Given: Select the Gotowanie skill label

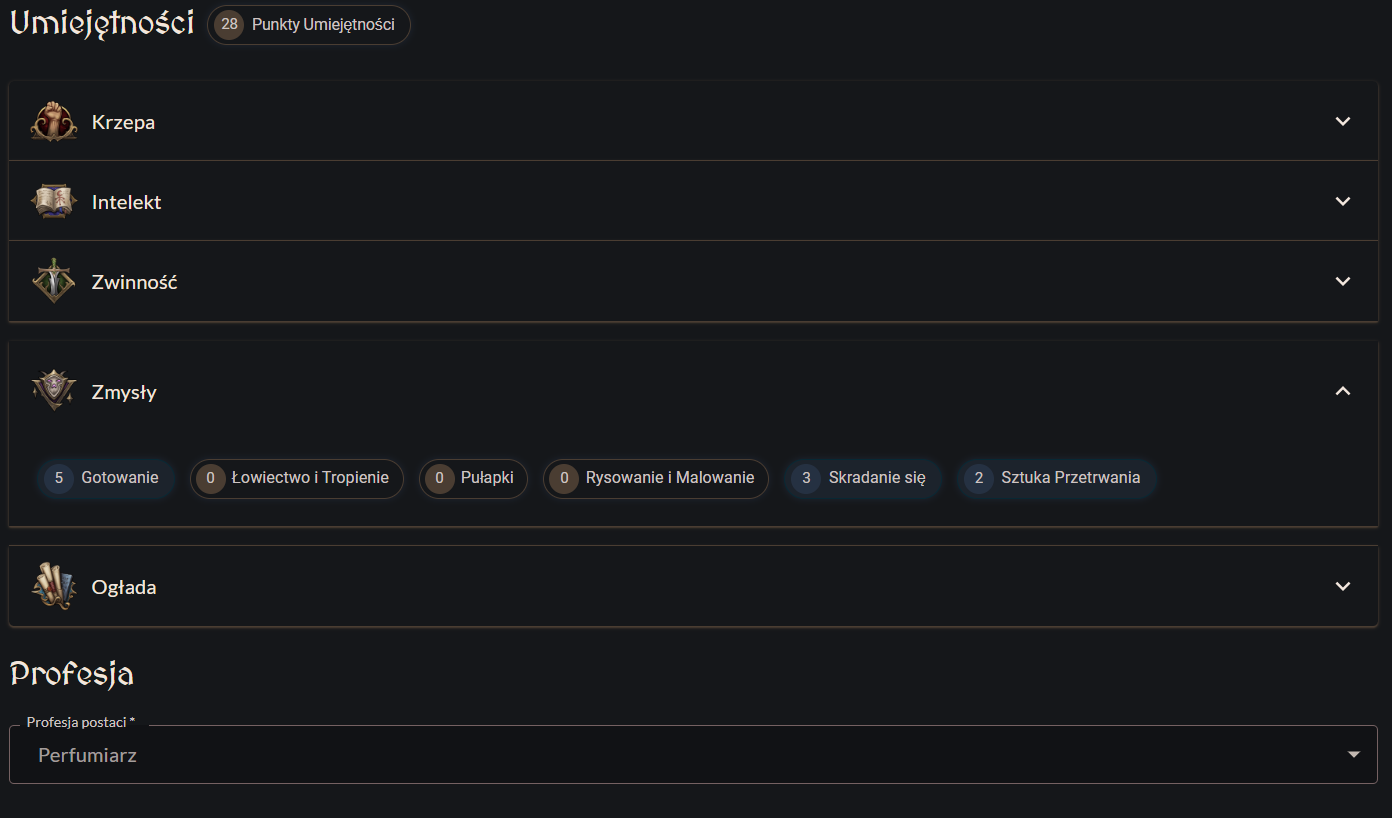Looking at the screenshot, I should click(x=120, y=478).
